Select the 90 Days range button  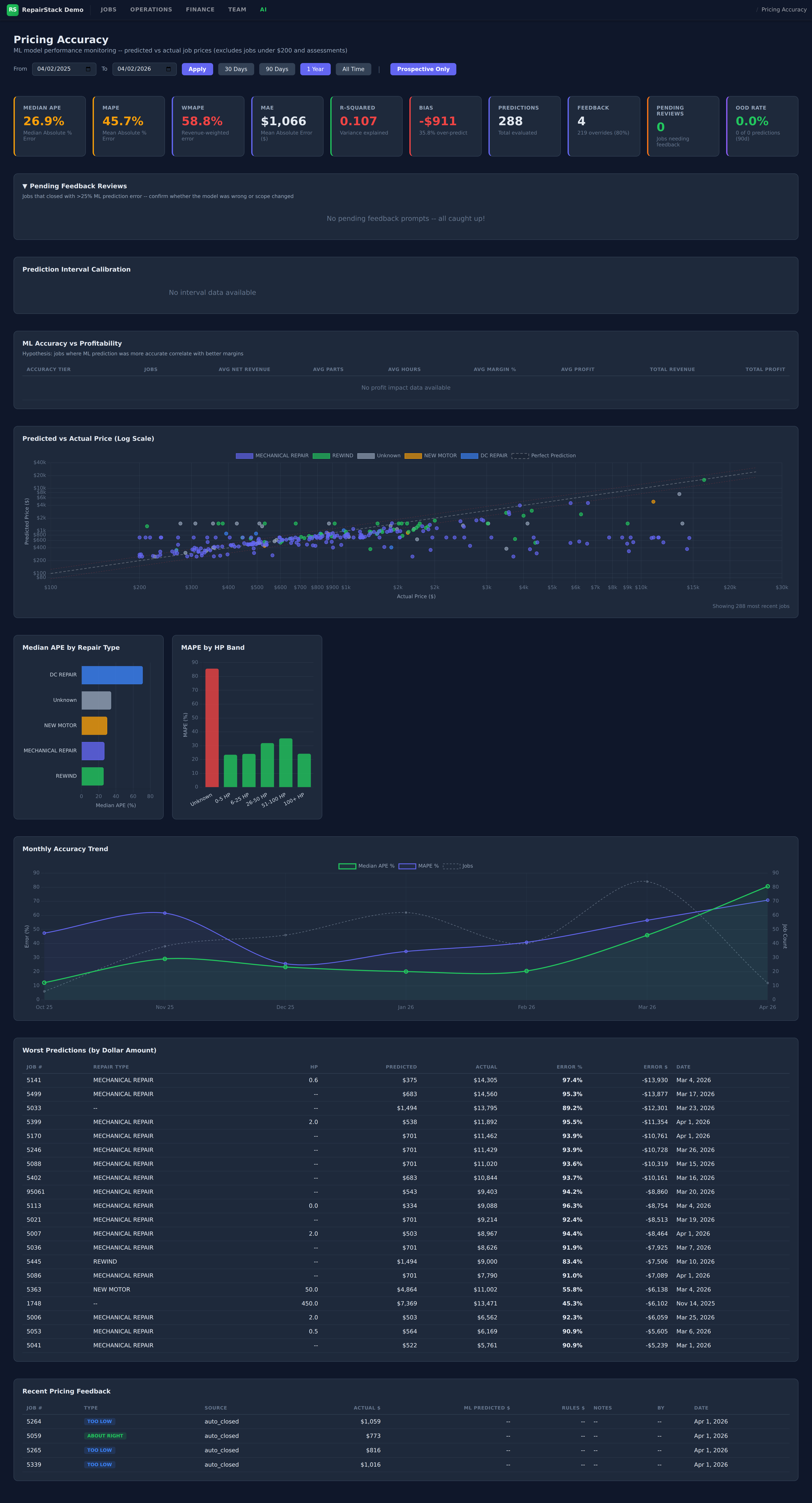(277, 69)
